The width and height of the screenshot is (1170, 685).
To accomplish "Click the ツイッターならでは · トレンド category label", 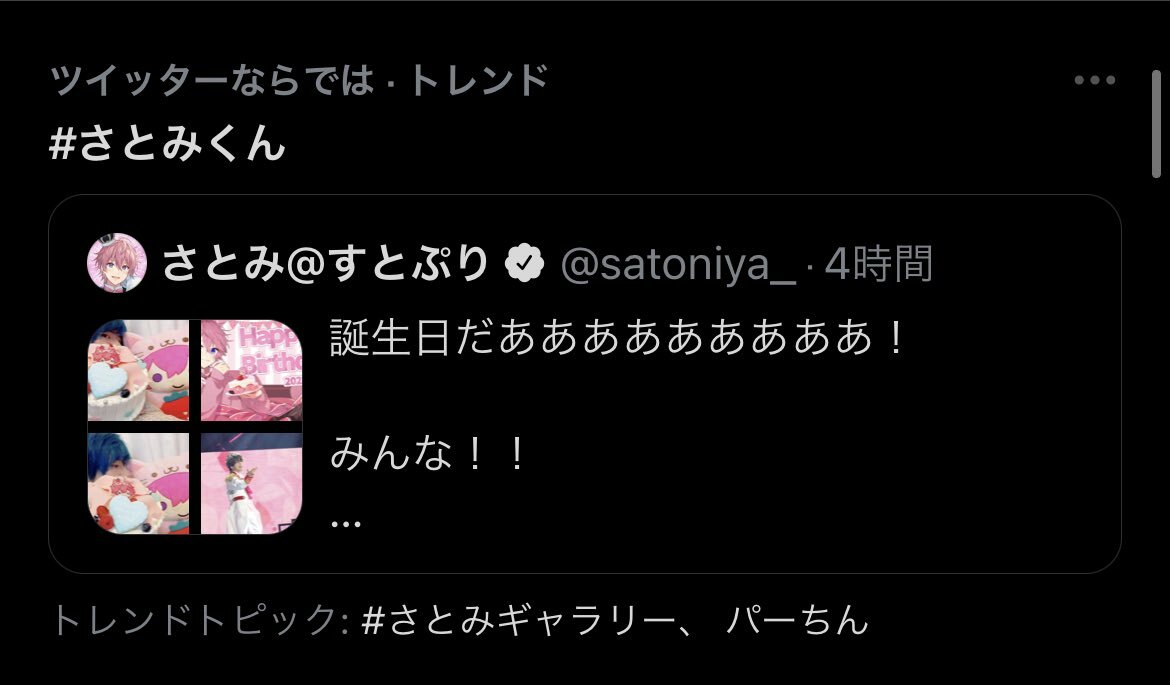I will [299, 79].
